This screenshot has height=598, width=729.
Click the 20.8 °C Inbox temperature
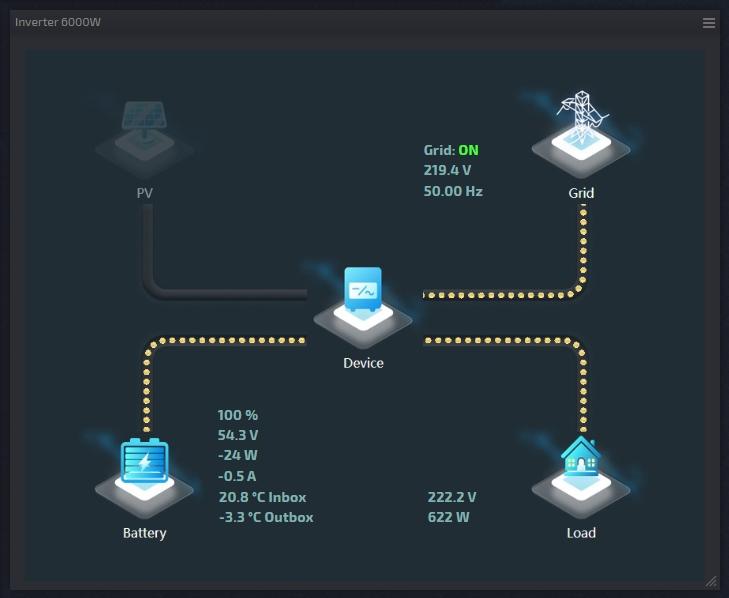(262, 497)
